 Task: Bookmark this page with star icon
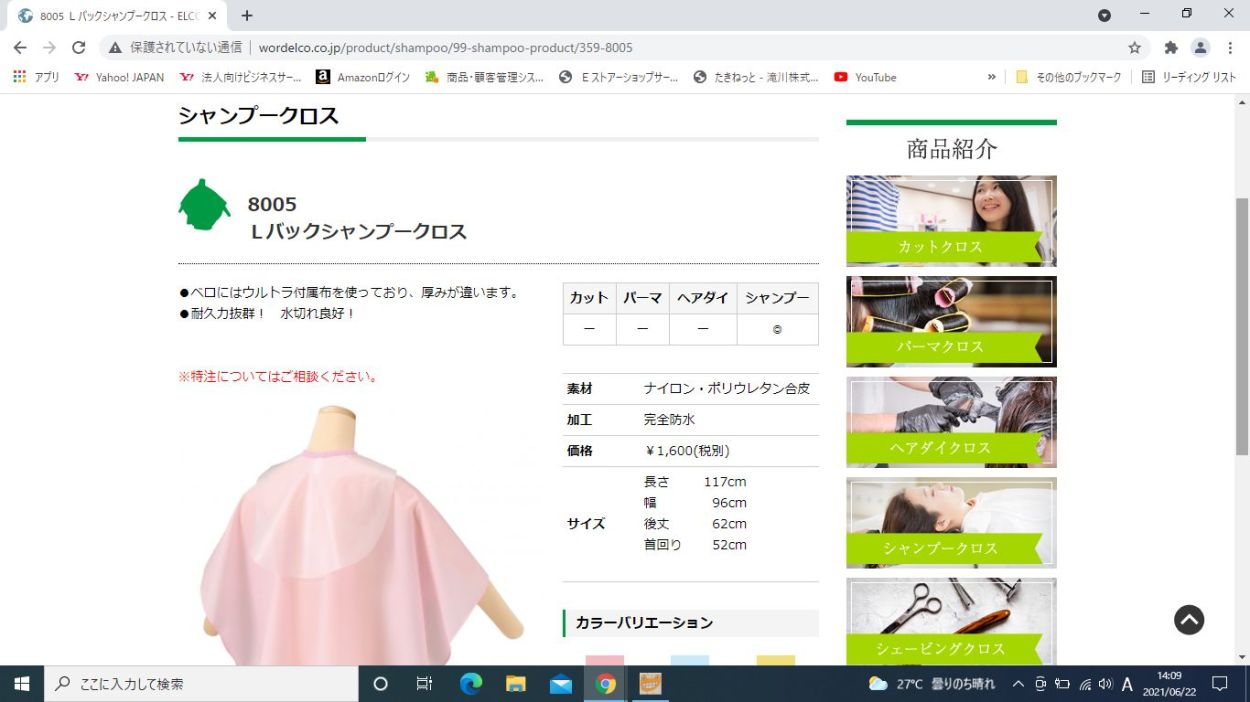click(1134, 47)
